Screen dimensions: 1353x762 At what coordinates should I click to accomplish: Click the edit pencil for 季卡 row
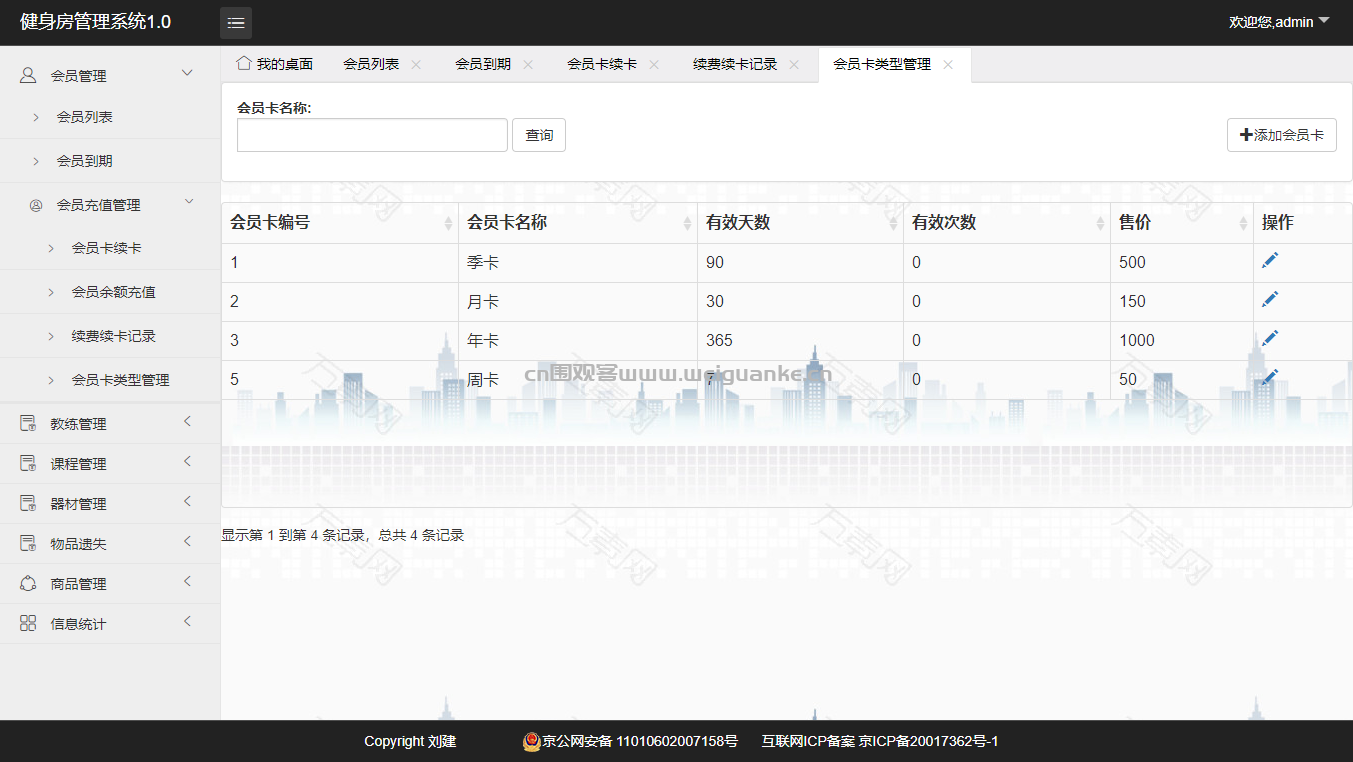[x=1270, y=261]
